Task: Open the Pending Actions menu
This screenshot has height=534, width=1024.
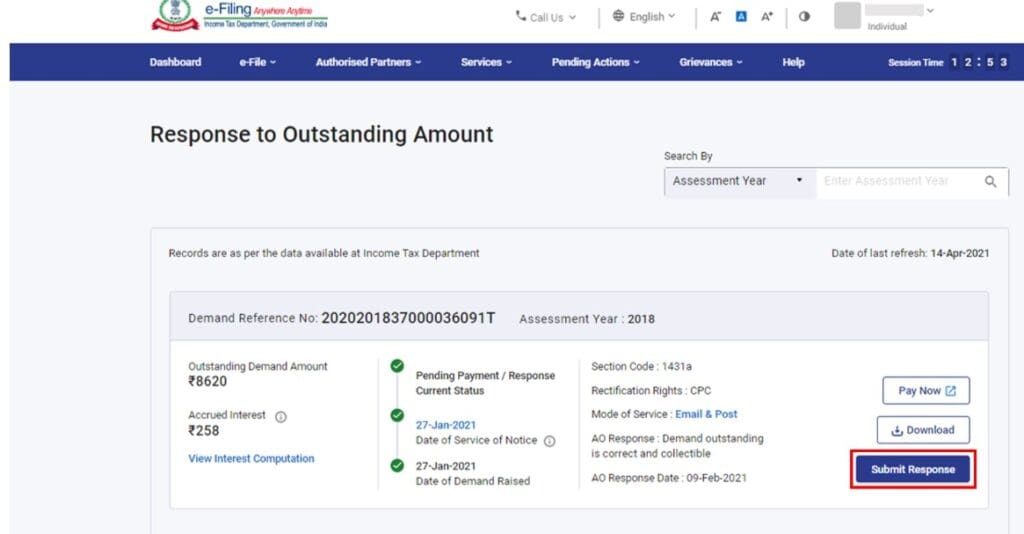Action: (595, 62)
